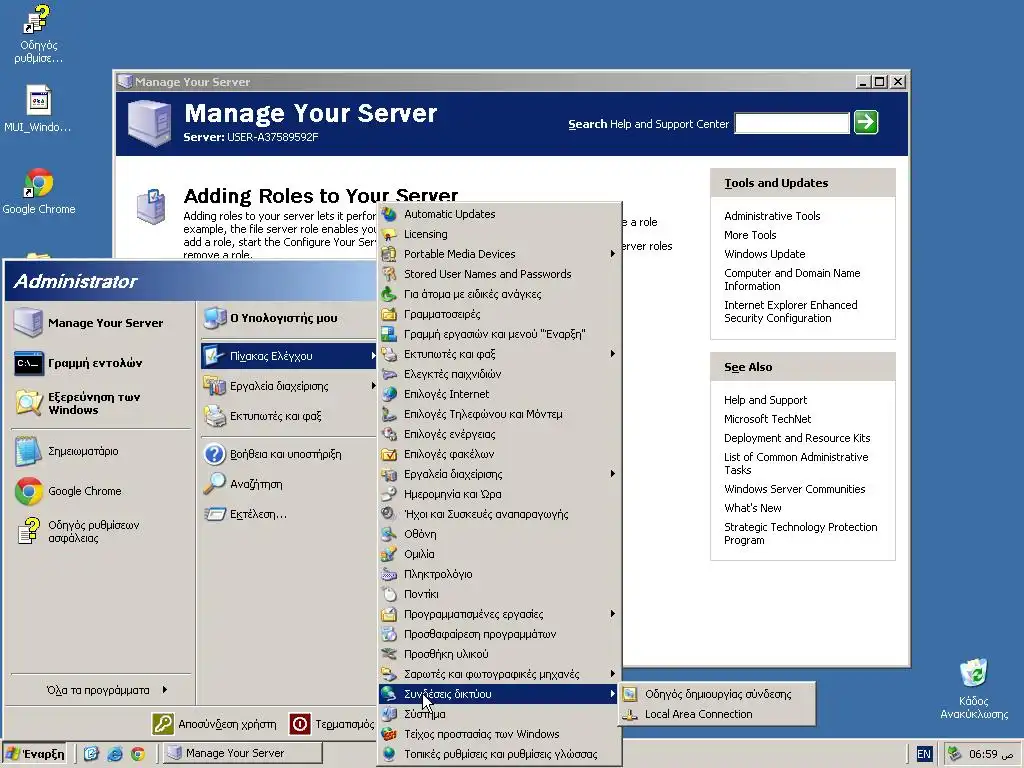Expand the Πίνακας Ελέγχου submenu arrow
1024x768 pixels.
click(373, 356)
